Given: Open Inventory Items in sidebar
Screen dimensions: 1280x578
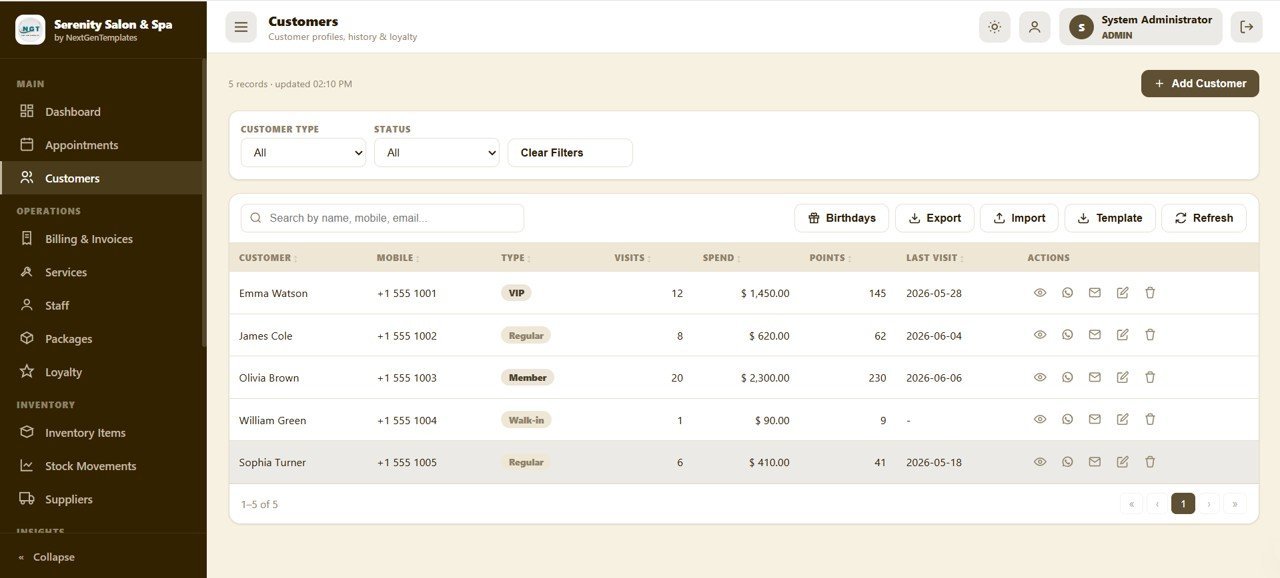Looking at the screenshot, I should (101, 433).
